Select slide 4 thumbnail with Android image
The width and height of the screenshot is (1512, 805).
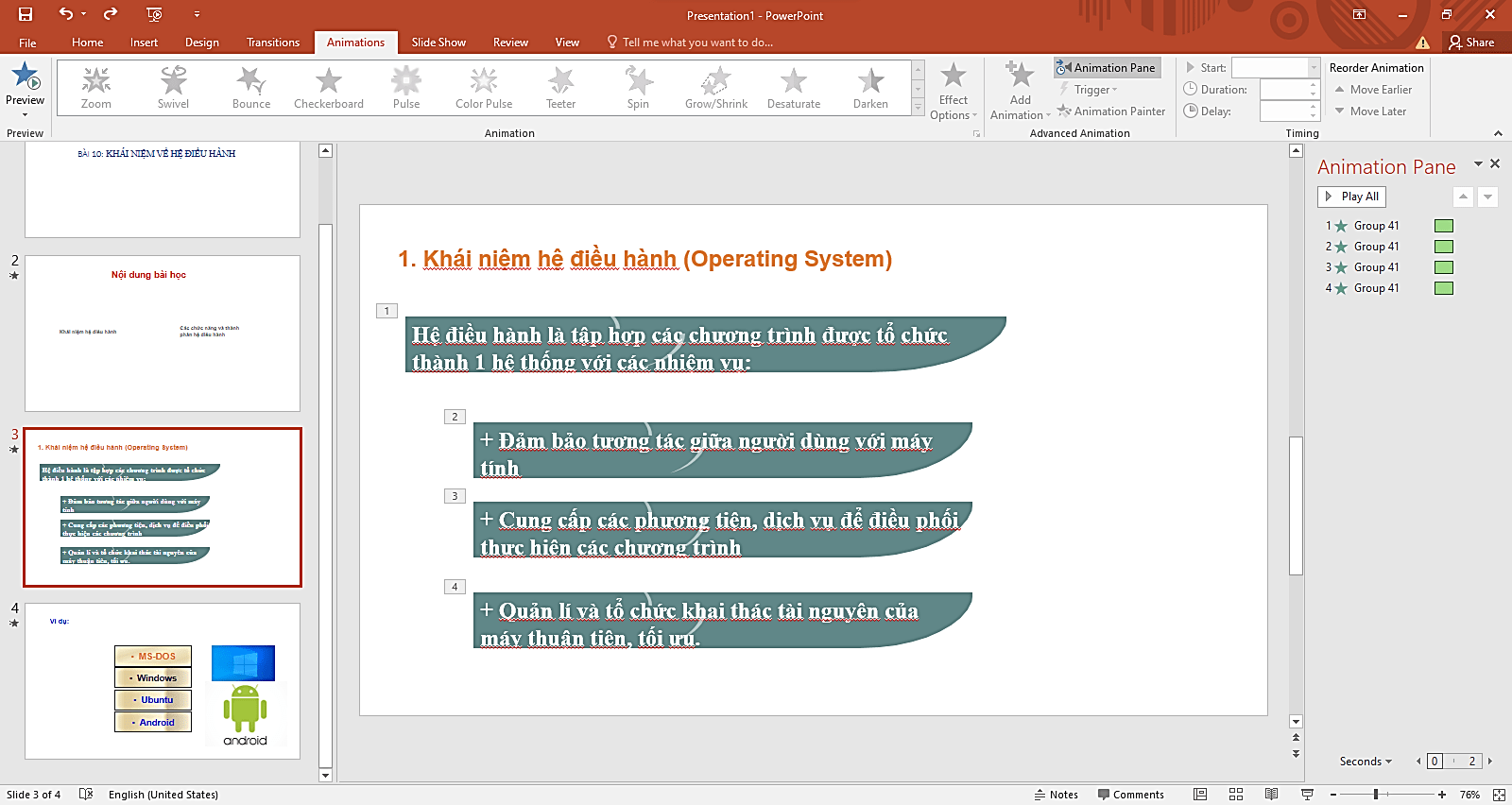[x=163, y=681]
